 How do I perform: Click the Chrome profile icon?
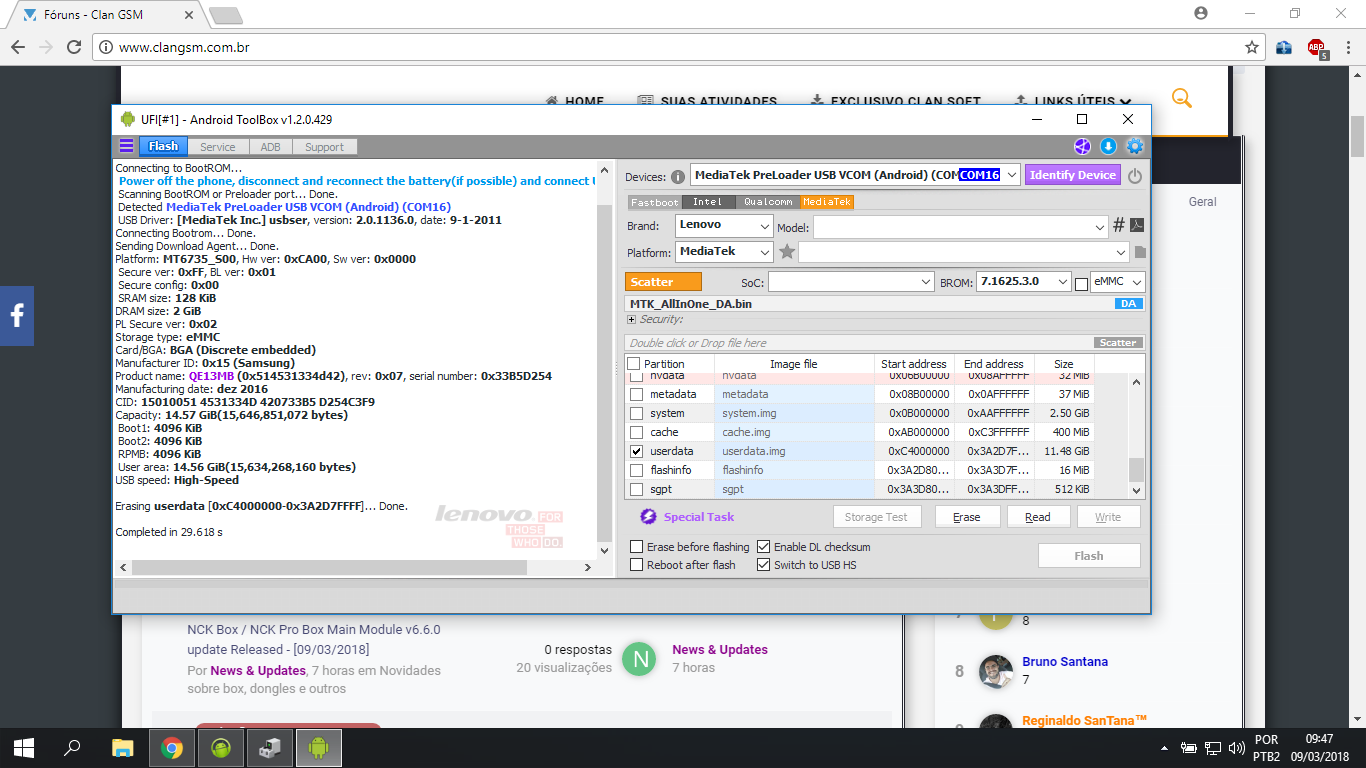(x=1201, y=13)
